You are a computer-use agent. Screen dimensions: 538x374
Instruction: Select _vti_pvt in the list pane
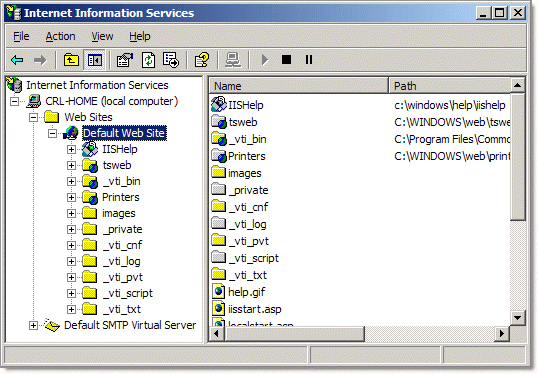pos(249,241)
